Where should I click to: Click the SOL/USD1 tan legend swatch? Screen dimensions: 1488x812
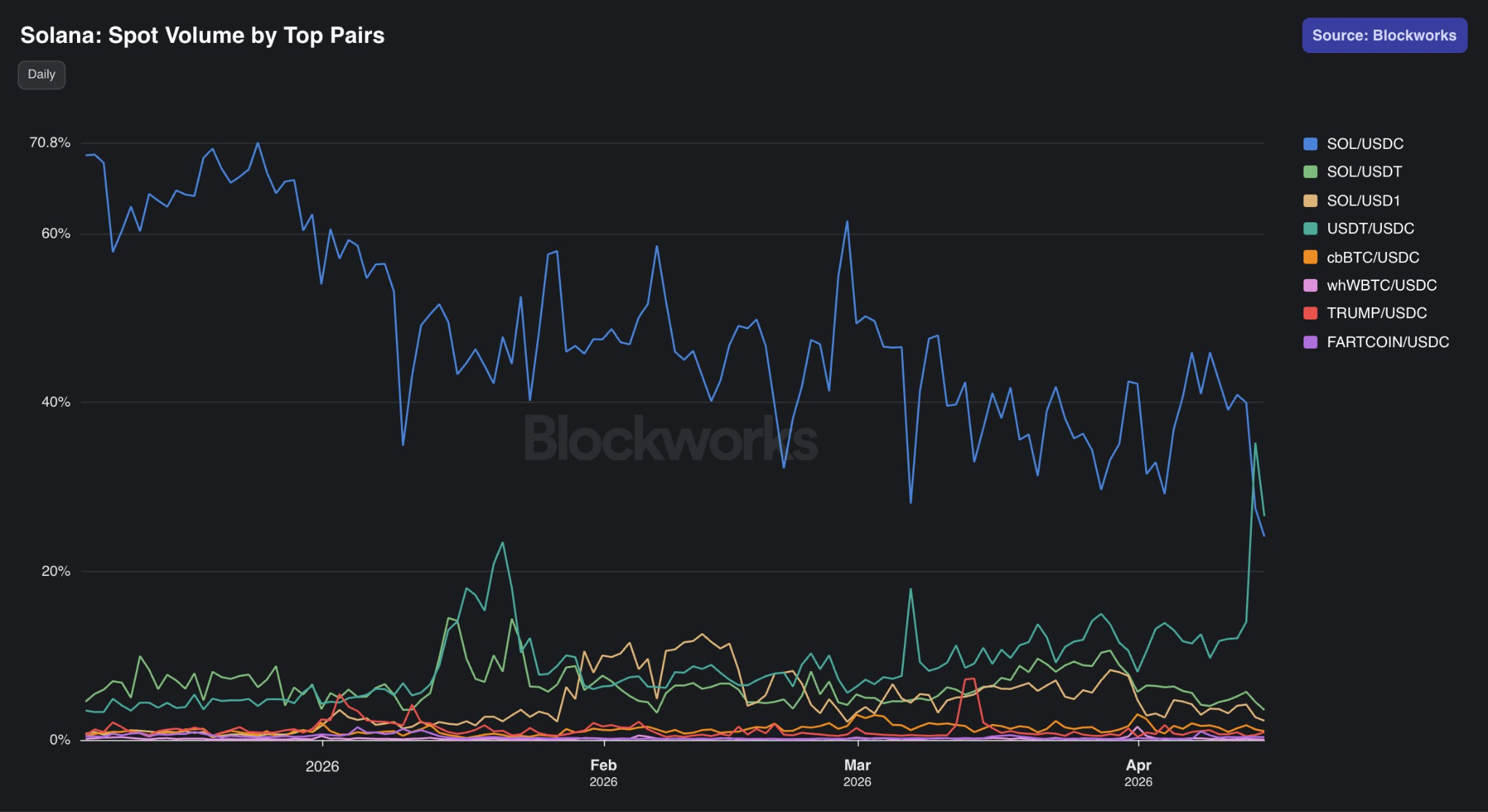[1310, 200]
